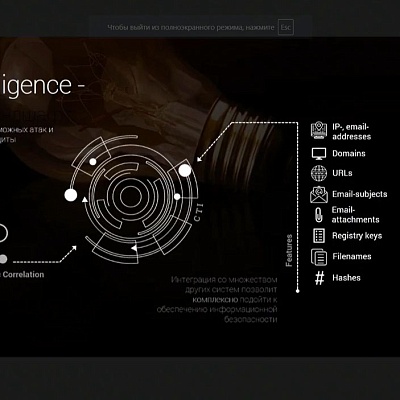Viewport: 400px width, 400px height.
Task: Click the Email-attachments paperclip icon
Action: coord(319,215)
